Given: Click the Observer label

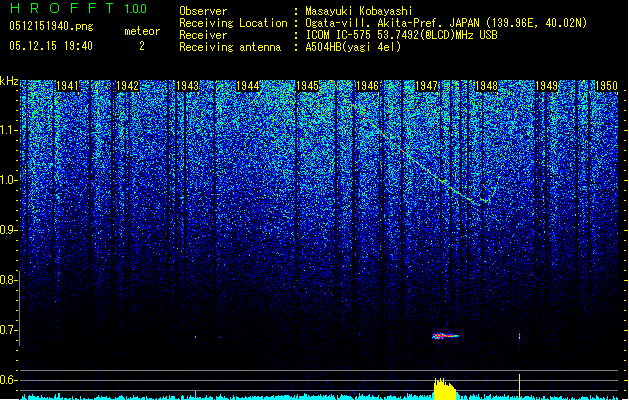Looking at the screenshot, I should (x=203, y=11).
